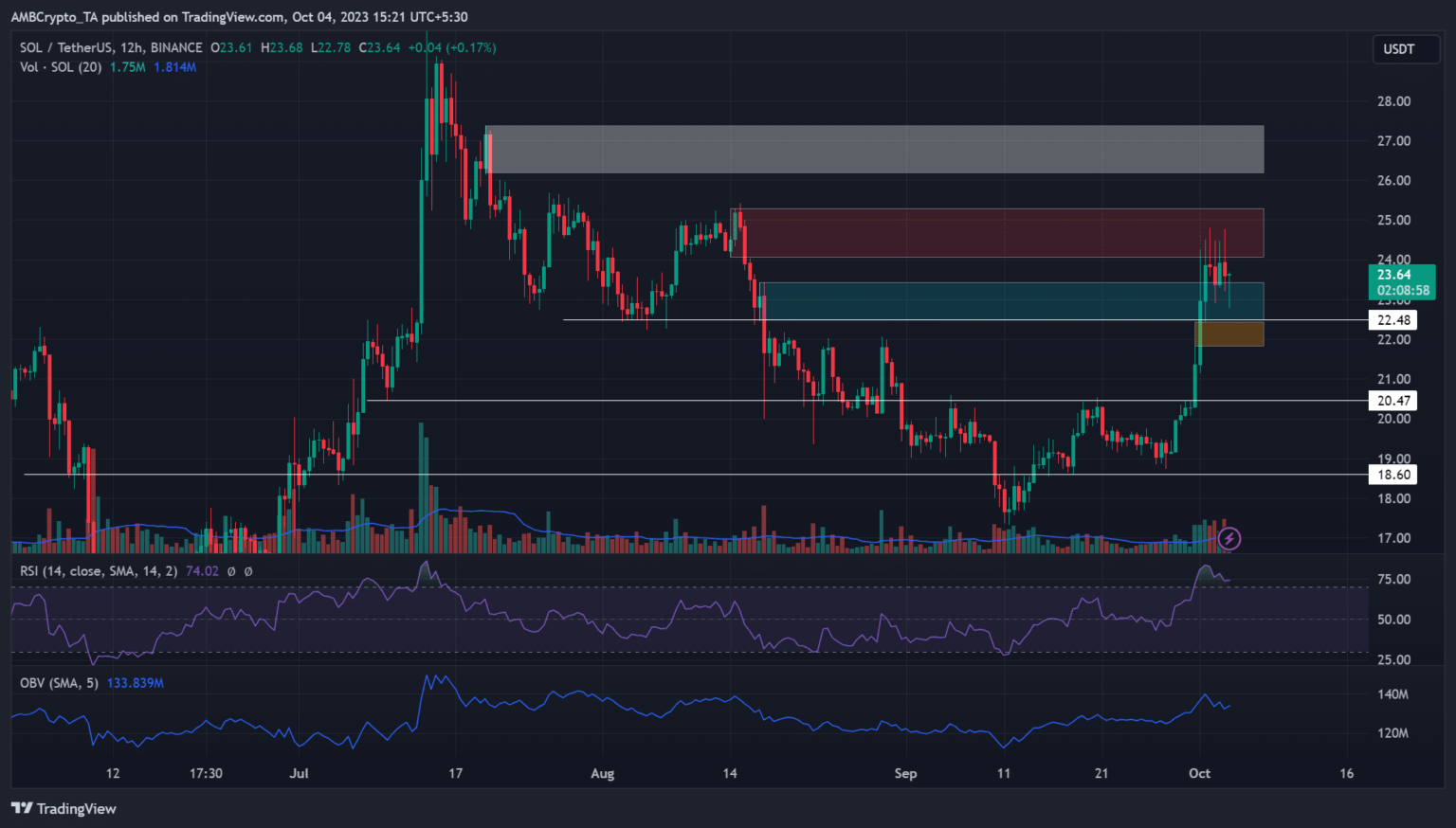Click the 20.47 horizontal line price label
Viewport: 1456px width, 828px height.
click(x=1393, y=401)
